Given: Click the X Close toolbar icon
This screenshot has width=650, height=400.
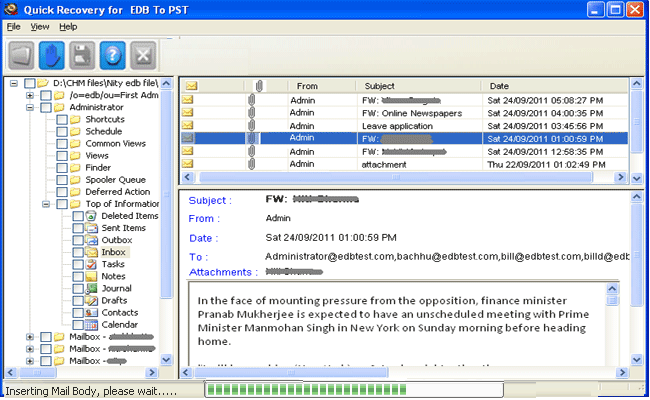Looking at the screenshot, I should (143, 55).
